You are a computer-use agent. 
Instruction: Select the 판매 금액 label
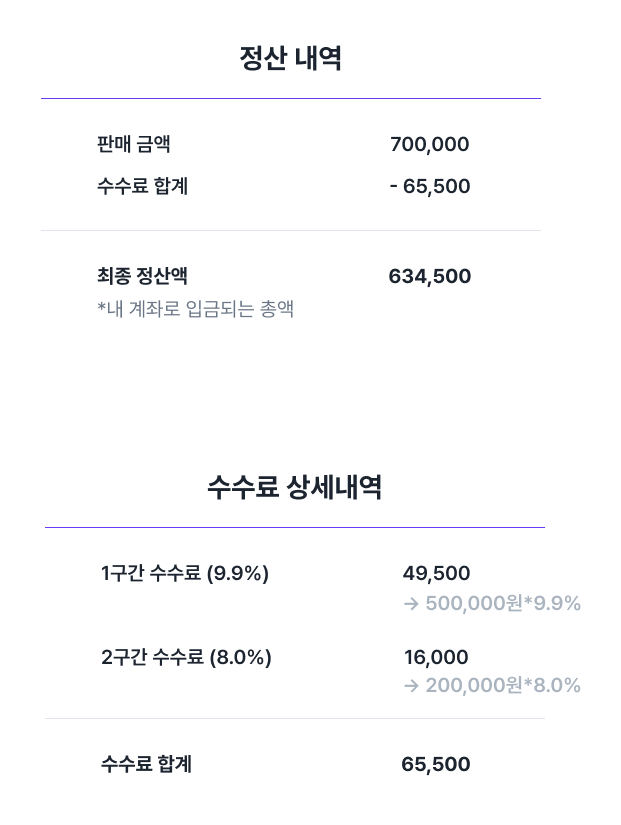point(134,144)
